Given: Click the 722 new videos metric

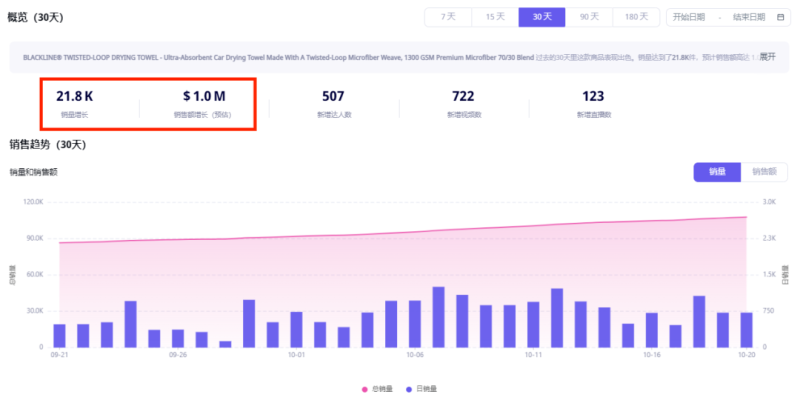Looking at the screenshot, I should click(x=463, y=97).
